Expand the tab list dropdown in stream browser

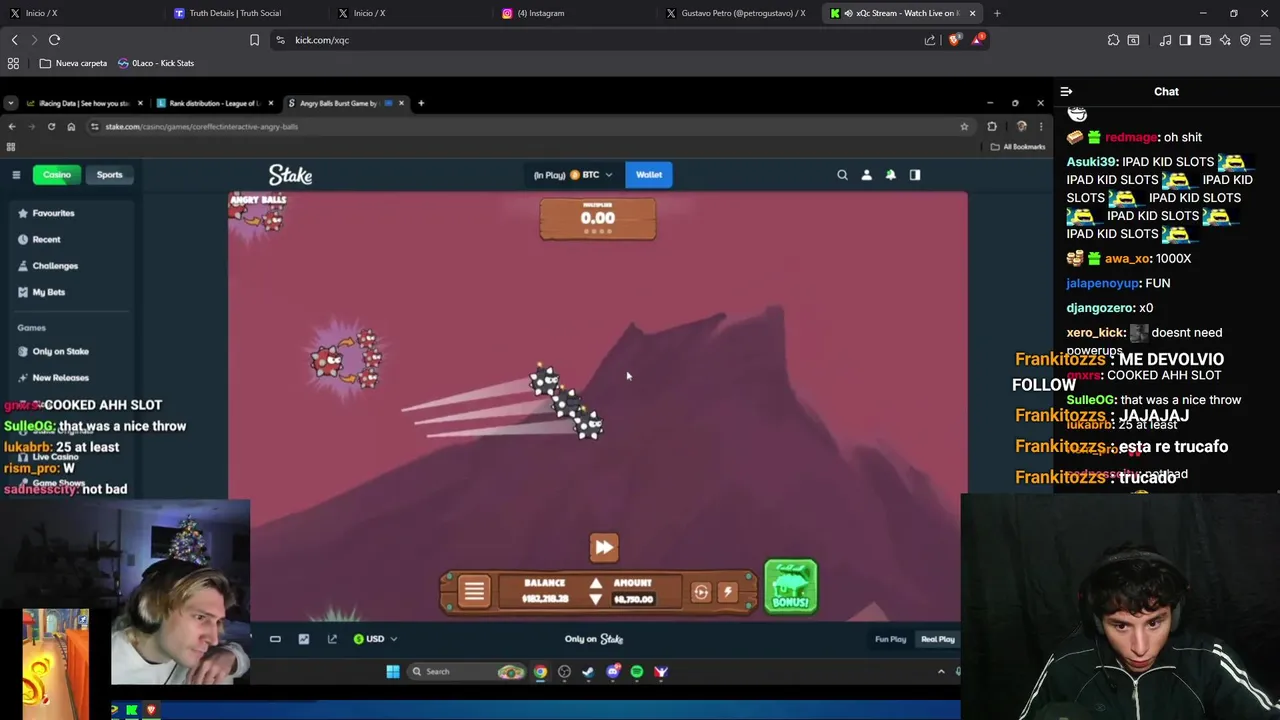click(10, 103)
